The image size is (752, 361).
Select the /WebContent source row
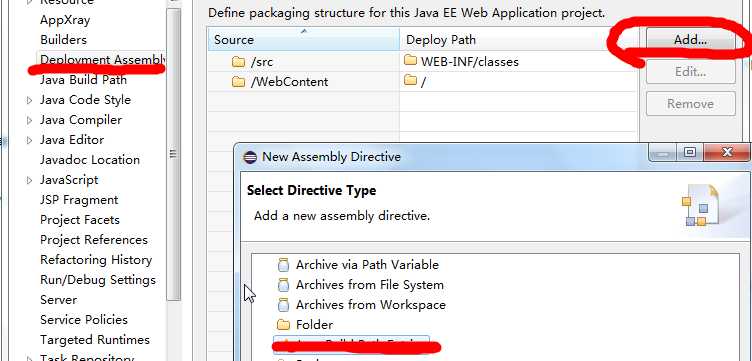[304, 82]
